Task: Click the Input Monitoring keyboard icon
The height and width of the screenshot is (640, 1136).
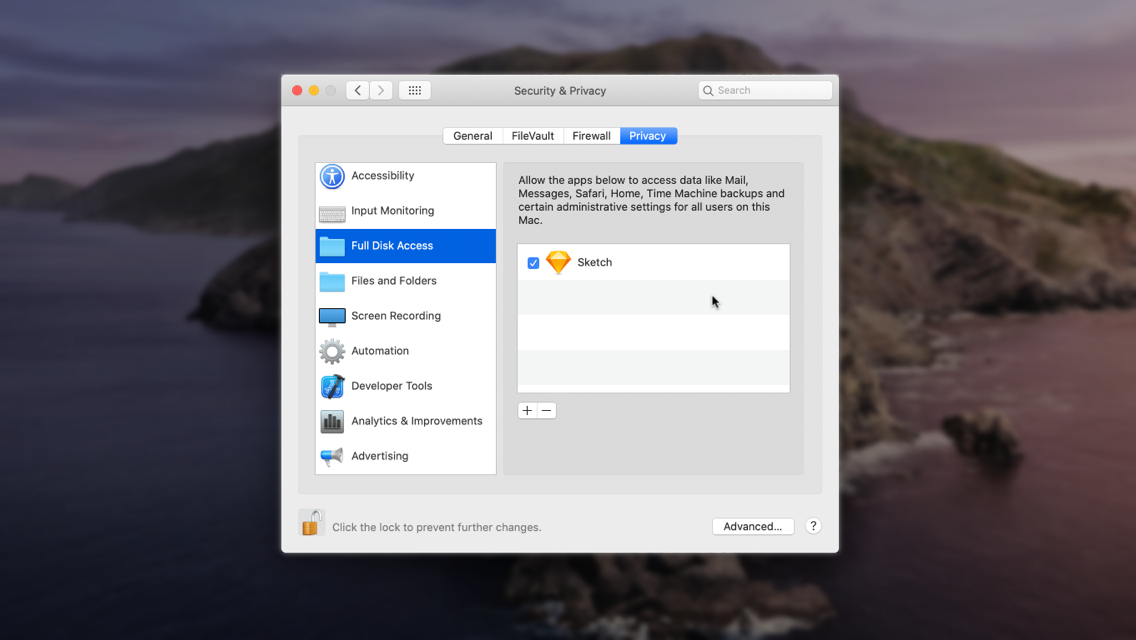Action: (332, 212)
